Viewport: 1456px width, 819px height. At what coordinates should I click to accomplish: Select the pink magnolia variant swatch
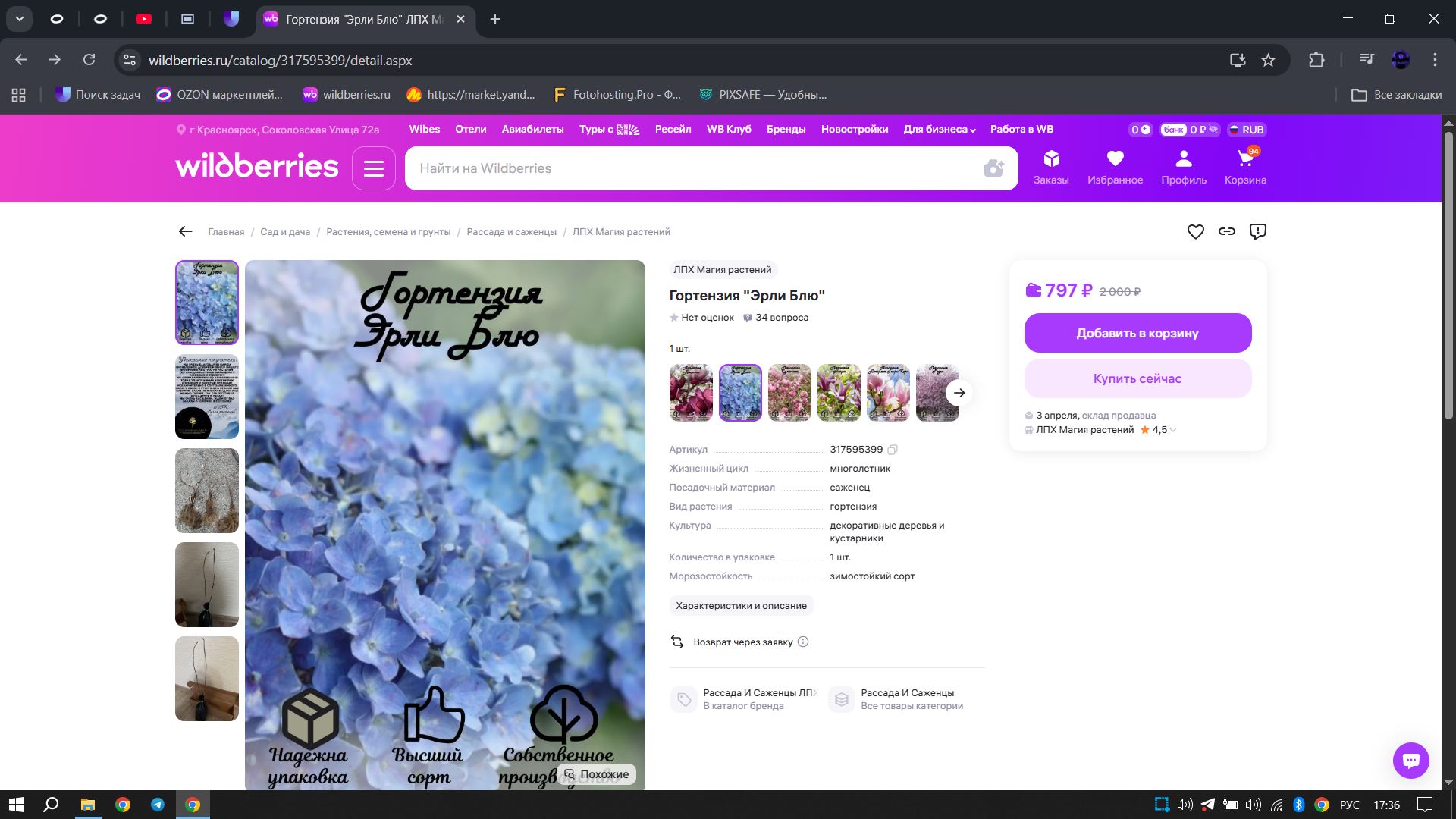pos(888,393)
